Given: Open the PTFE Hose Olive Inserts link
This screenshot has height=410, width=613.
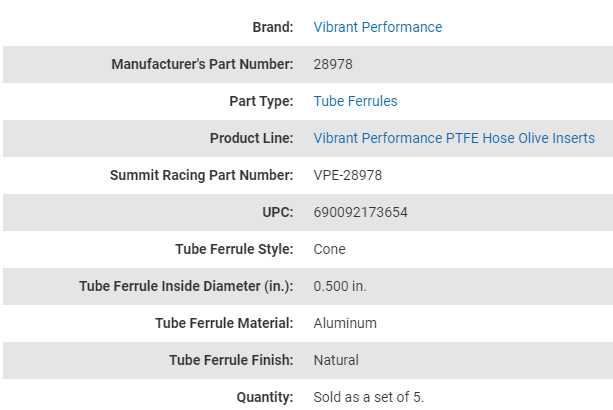Looking at the screenshot, I should point(454,138).
